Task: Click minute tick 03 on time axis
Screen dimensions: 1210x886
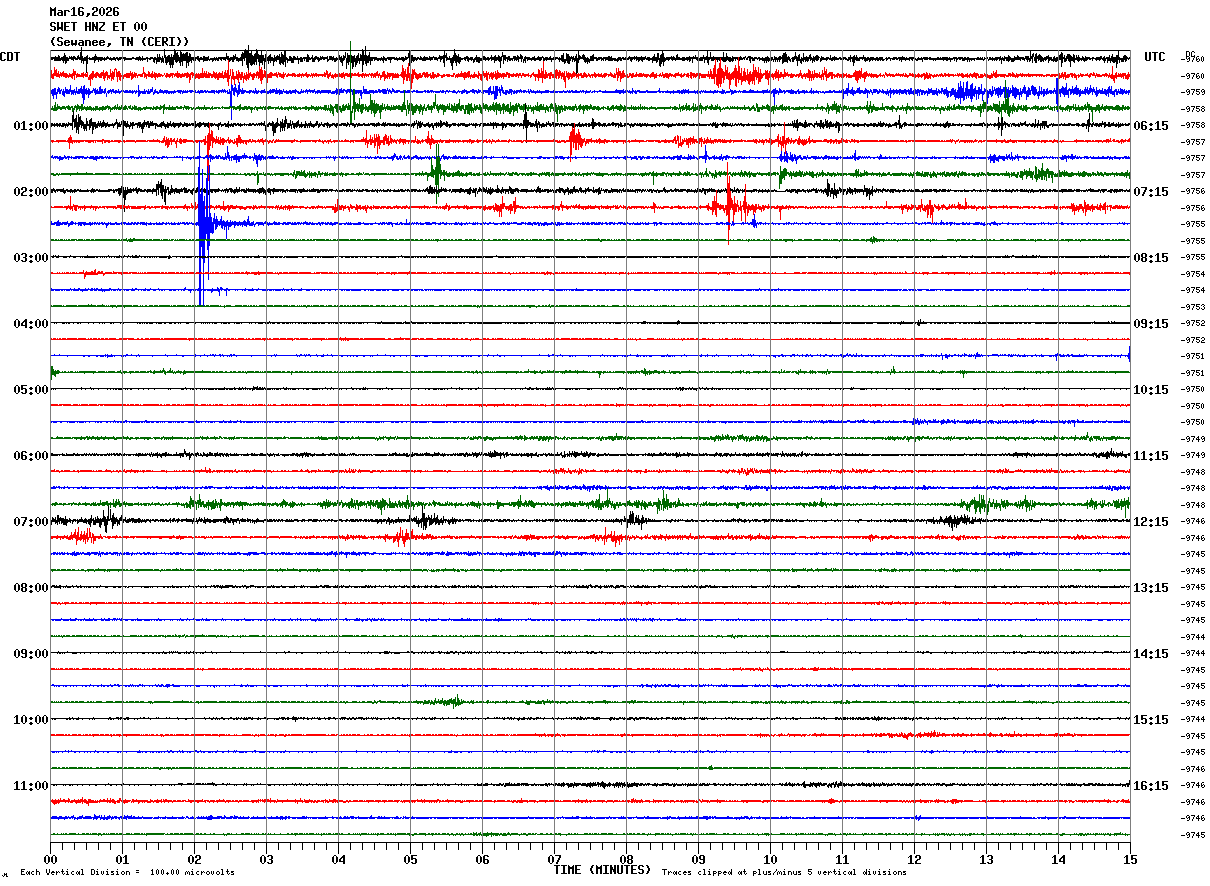Action: click(266, 860)
